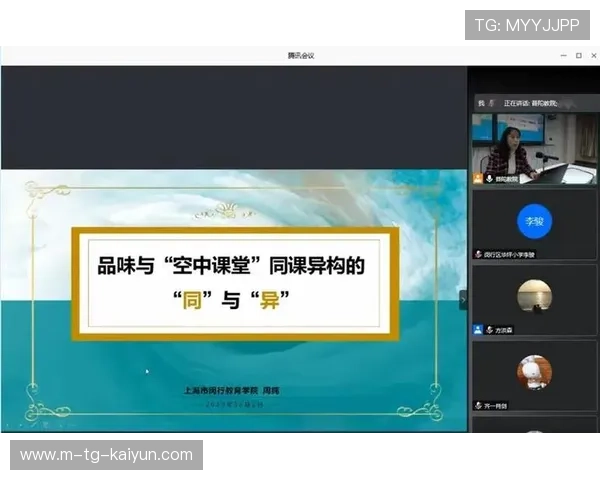This screenshot has height=480, width=600.
Task: Close the 腾讯会议 window
Action: pos(593,56)
